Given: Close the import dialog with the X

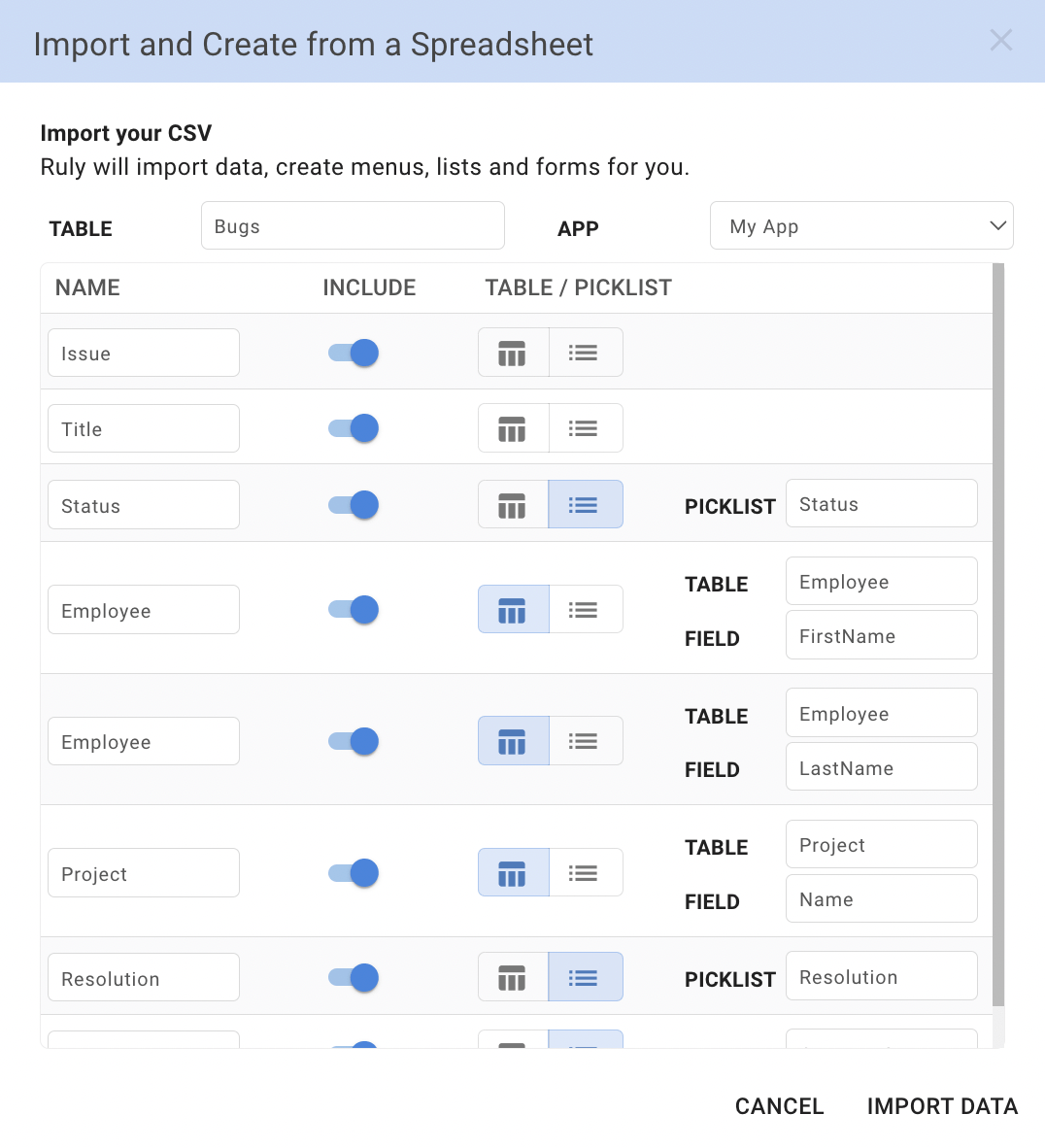Looking at the screenshot, I should 1000,41.
